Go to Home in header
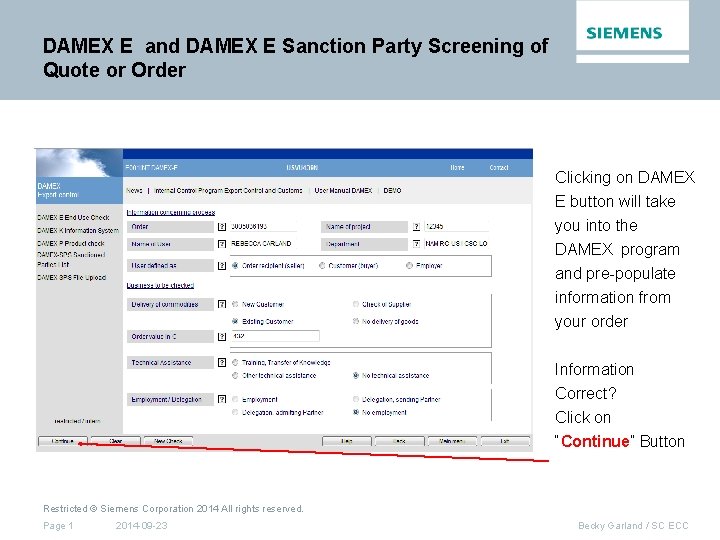 [x=457, y=168]
